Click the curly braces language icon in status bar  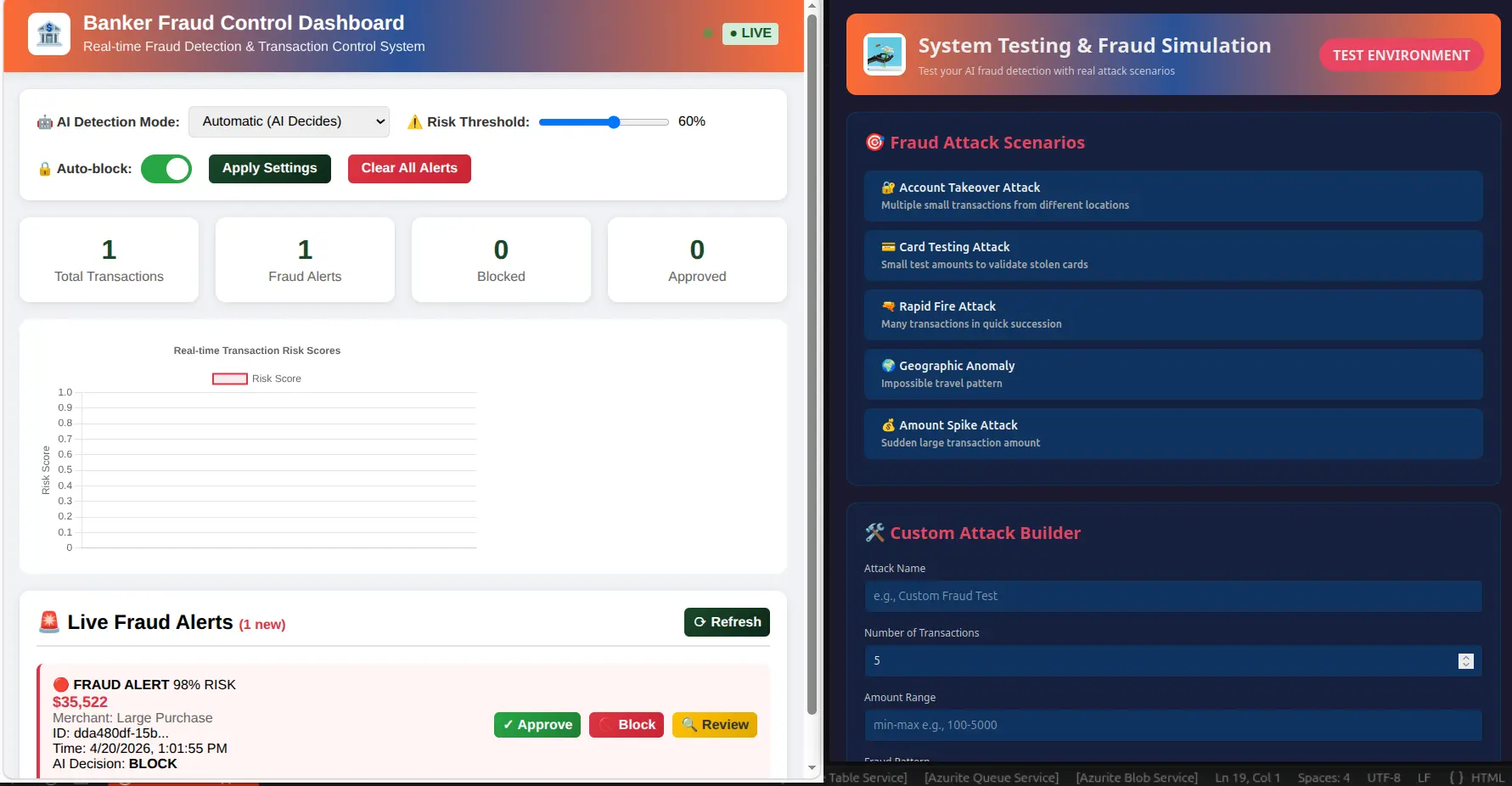tap(1456, 778)
